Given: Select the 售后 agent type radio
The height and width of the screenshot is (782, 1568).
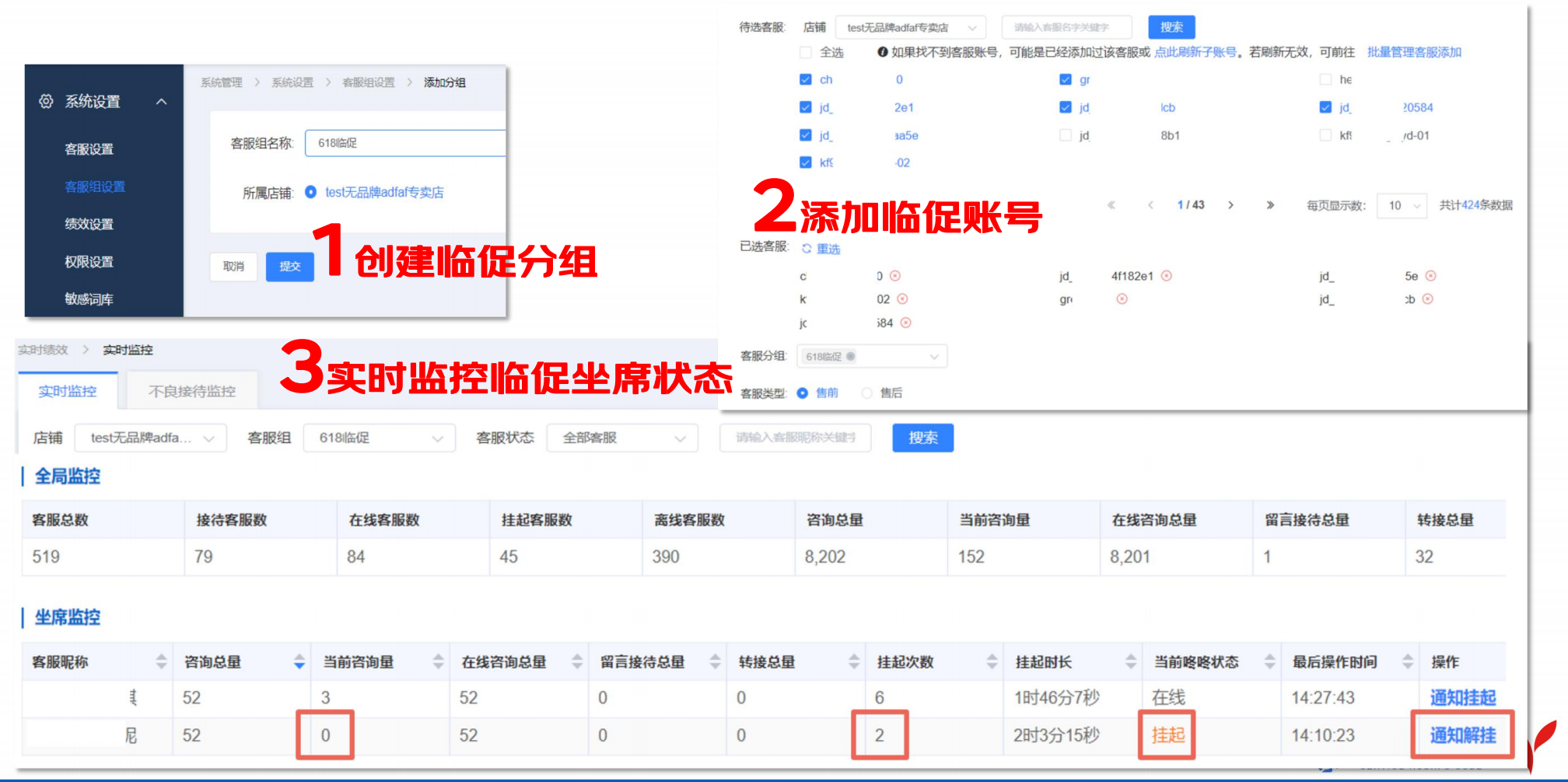Looking at the screenshot, I should (867, 393).
